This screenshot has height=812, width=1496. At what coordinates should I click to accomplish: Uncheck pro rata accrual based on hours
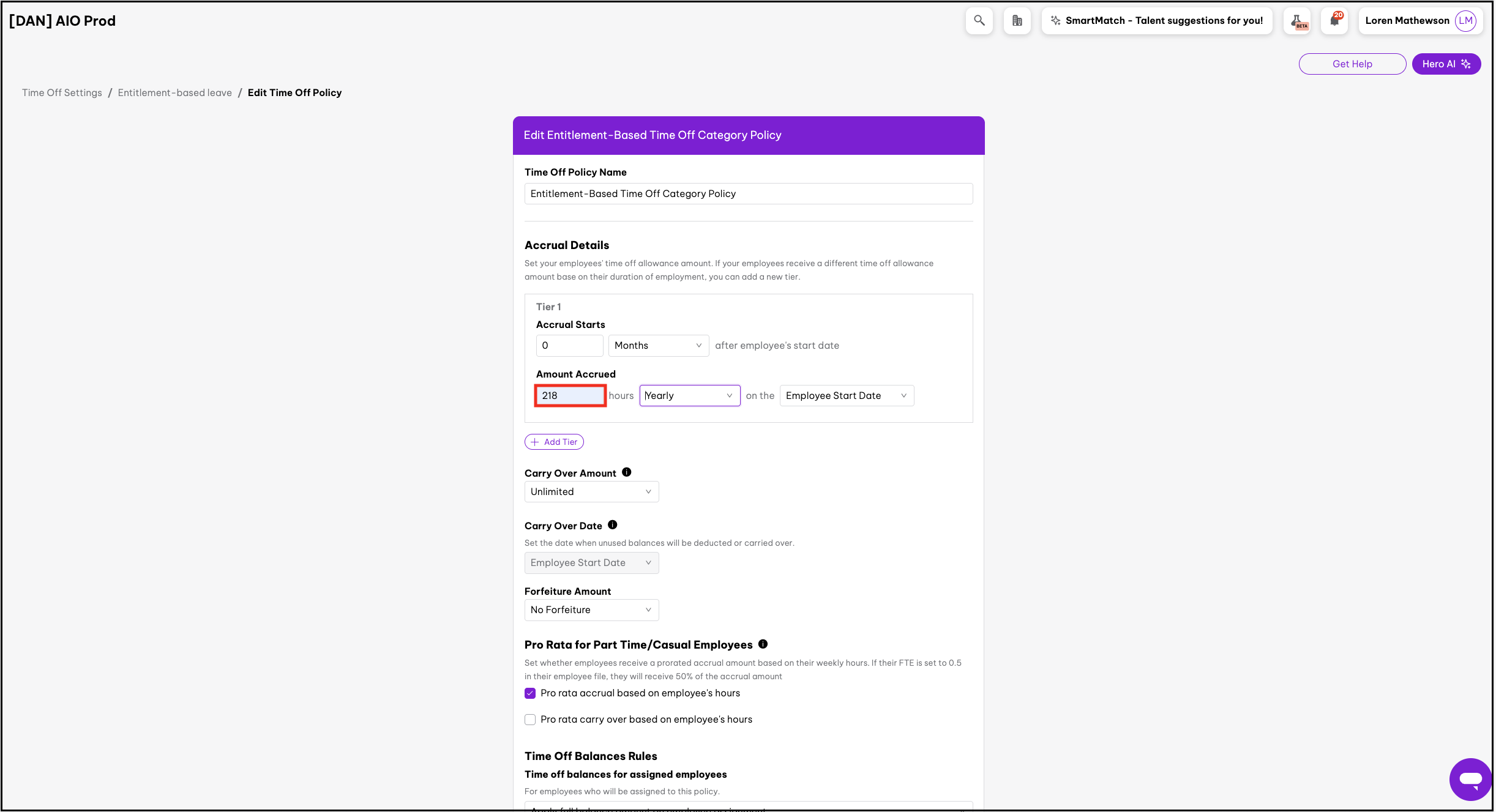tap(530, 693)
